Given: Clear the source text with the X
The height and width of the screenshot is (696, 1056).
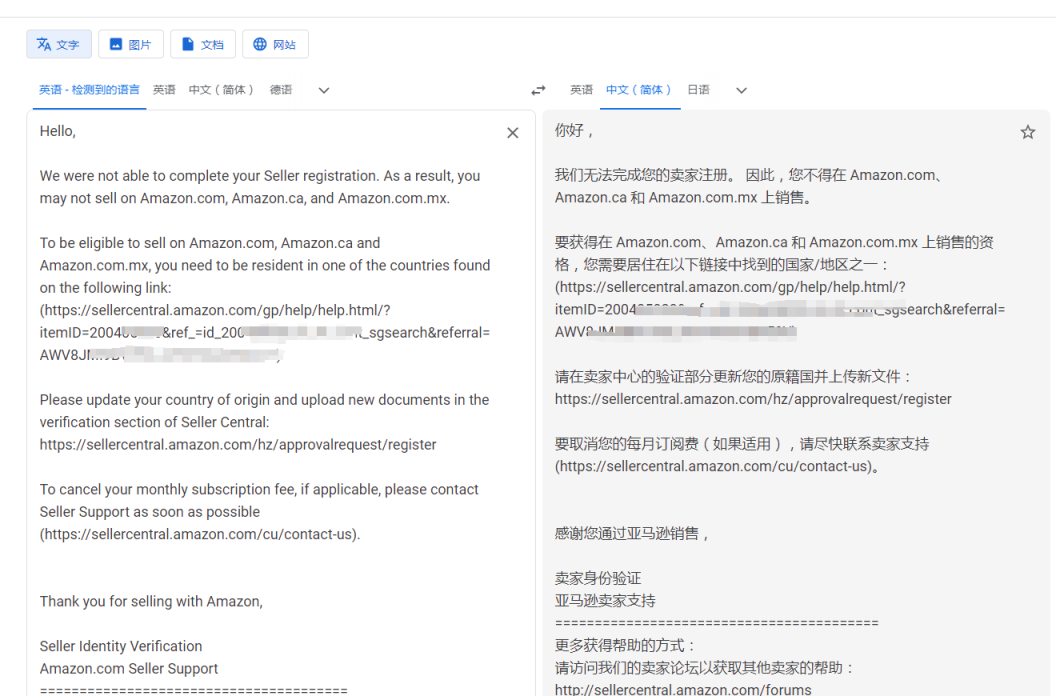Looking at the screenshot, I should click(x=513, y=133).
